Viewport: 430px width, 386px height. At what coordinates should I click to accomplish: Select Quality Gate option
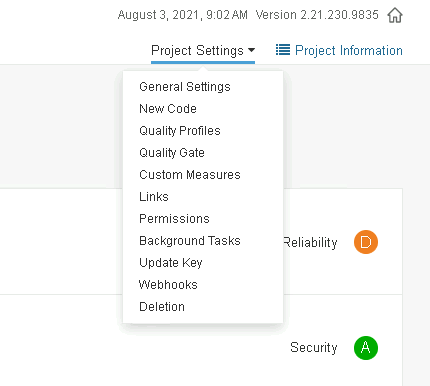(172, 153)
